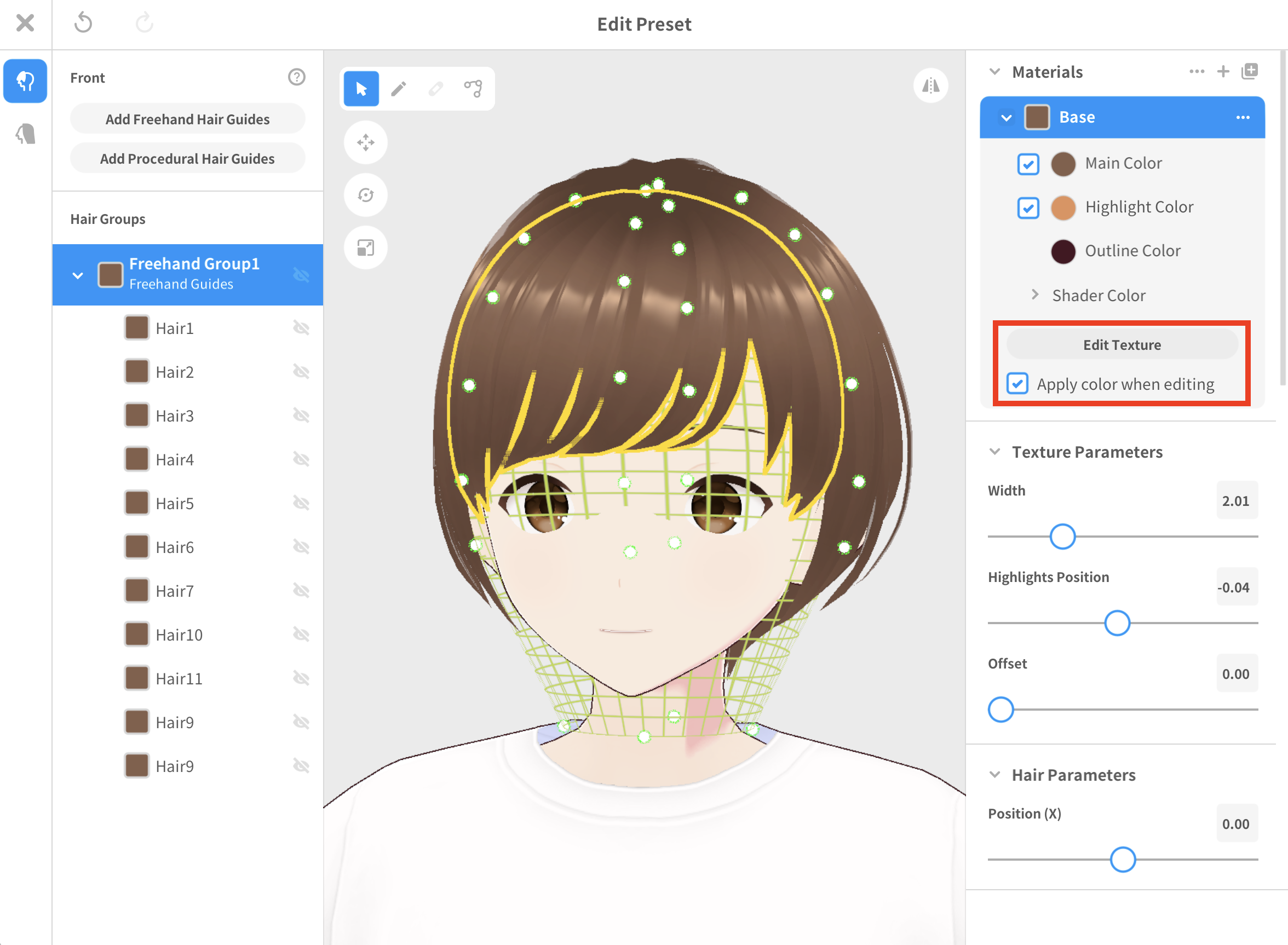Close the Edit Preset screen
The height and width of the screenshot is (945, 1288).
pyautogui.click(x=25, y=24)
